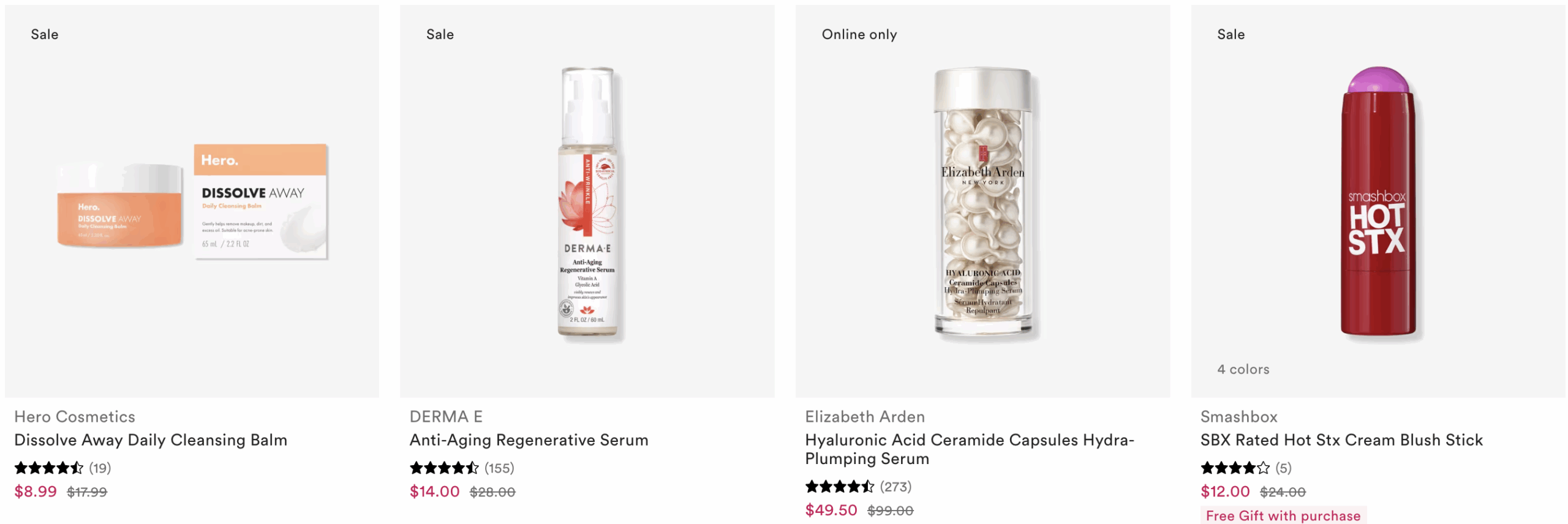View star rating with 273 reviews
1568x524 pixels.
[x=858, y=487]
